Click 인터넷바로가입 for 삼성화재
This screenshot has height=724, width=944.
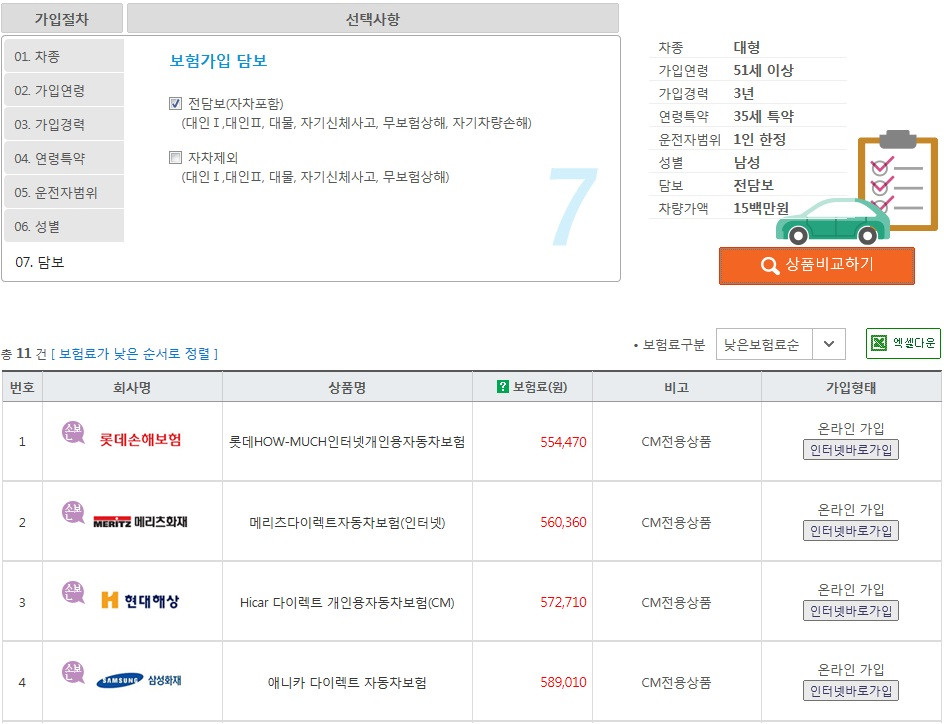(851, 691)
